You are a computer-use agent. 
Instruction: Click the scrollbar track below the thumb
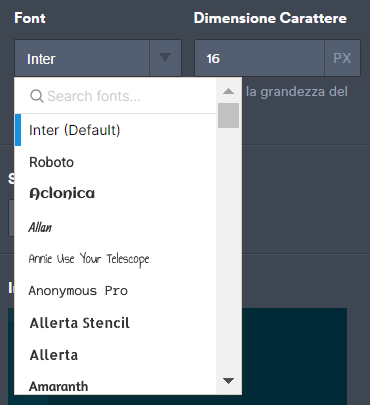(228, 250)
